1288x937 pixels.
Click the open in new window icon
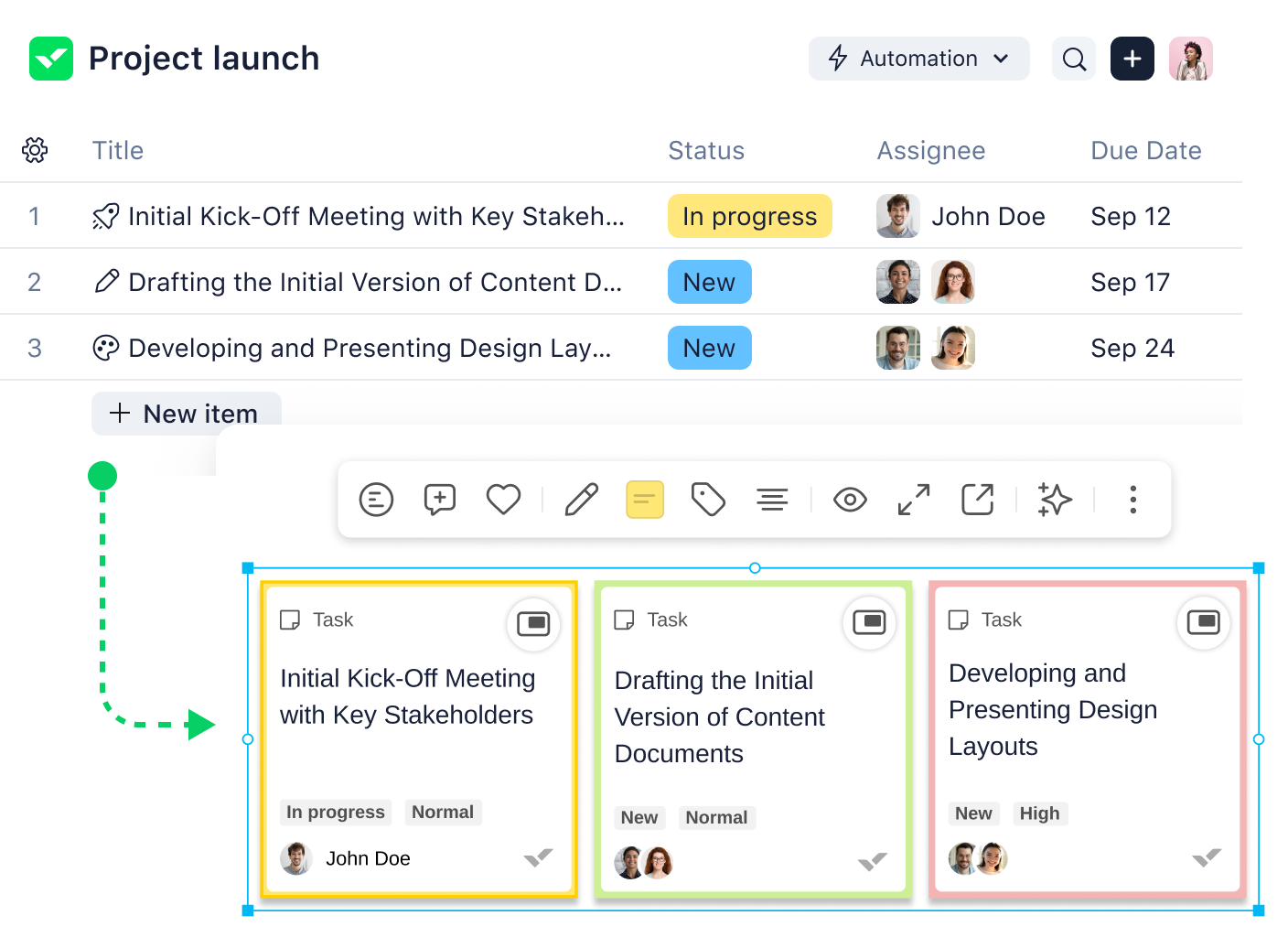coord(977,500)
